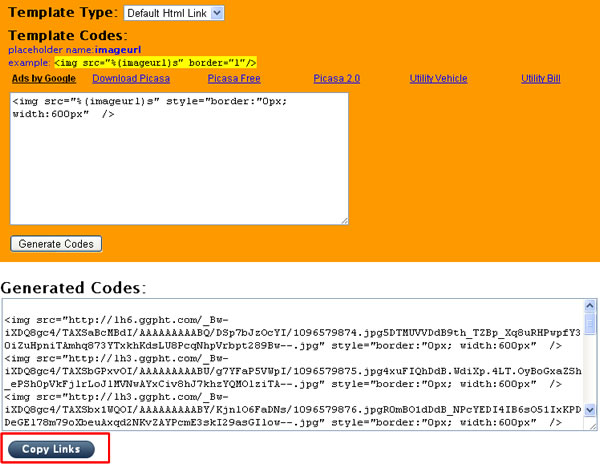The image size is (600, 464).
Task: Click the Copy Links button
Action: tap(51, 449)
